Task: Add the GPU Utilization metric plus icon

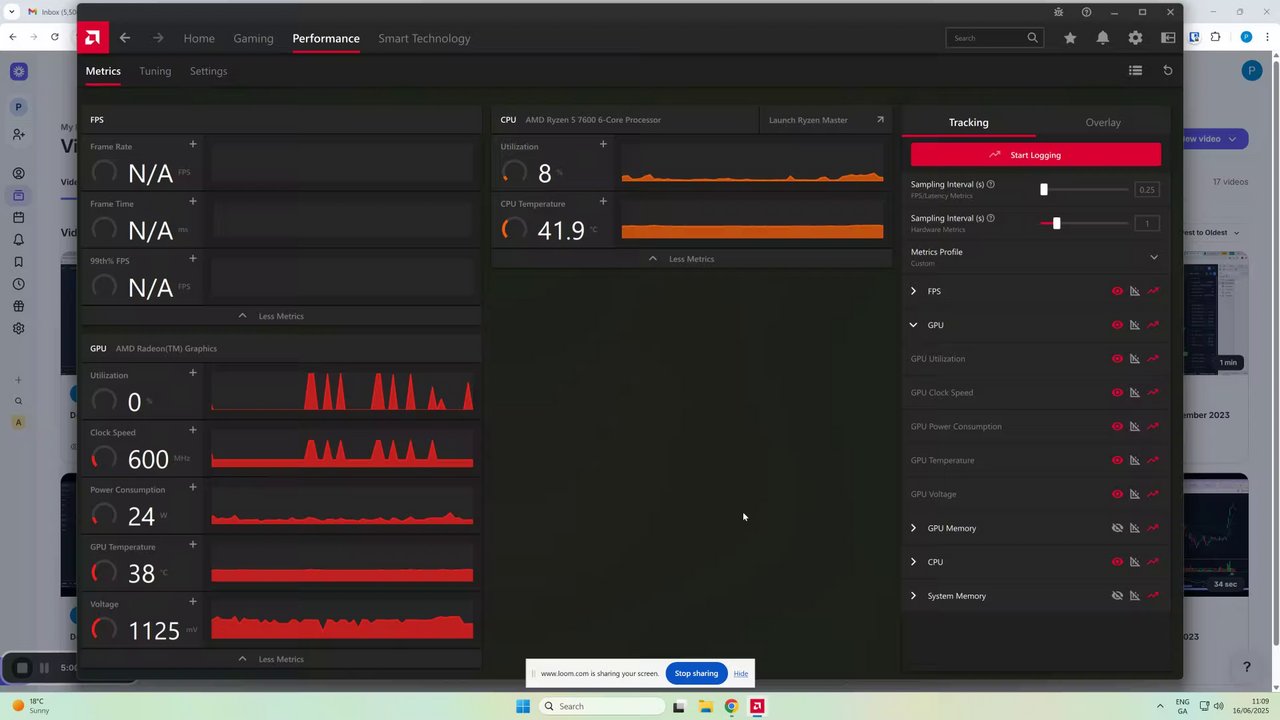Action: [193, 373]
